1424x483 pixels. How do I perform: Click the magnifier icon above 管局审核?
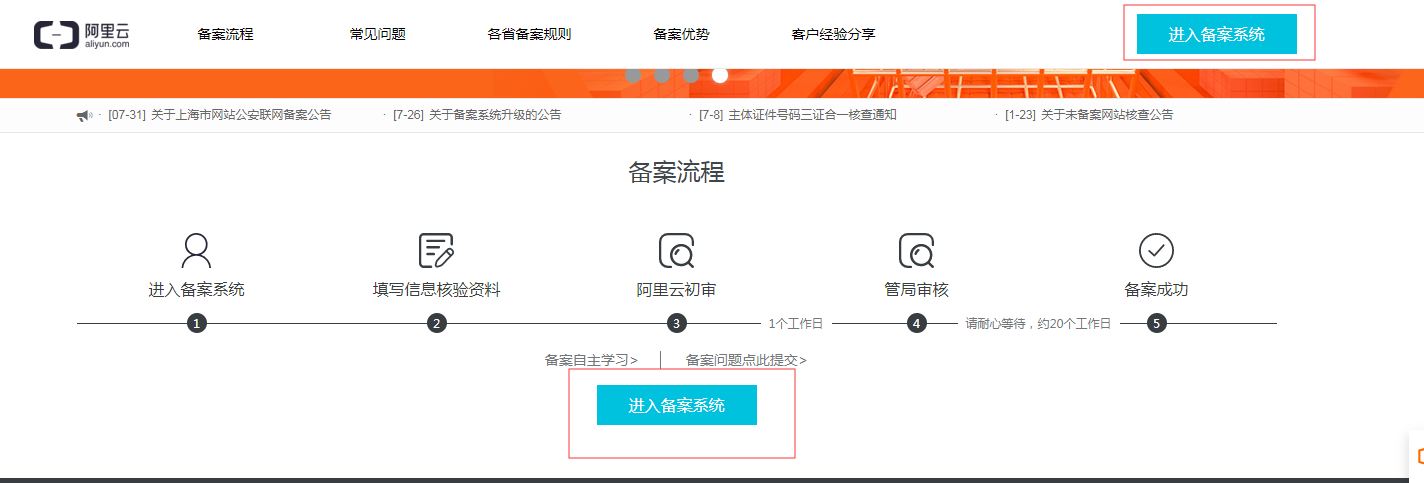click(916, 250)
